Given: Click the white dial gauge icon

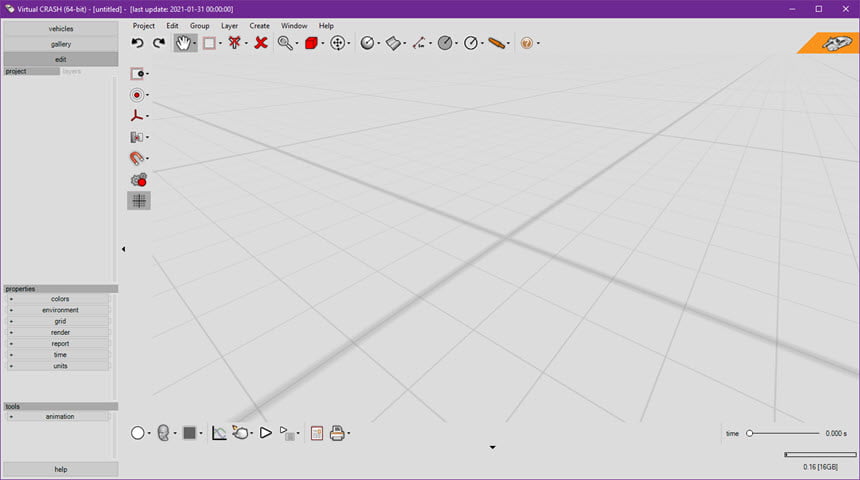Looking at the screenshot, I should [x=471, y=43].
